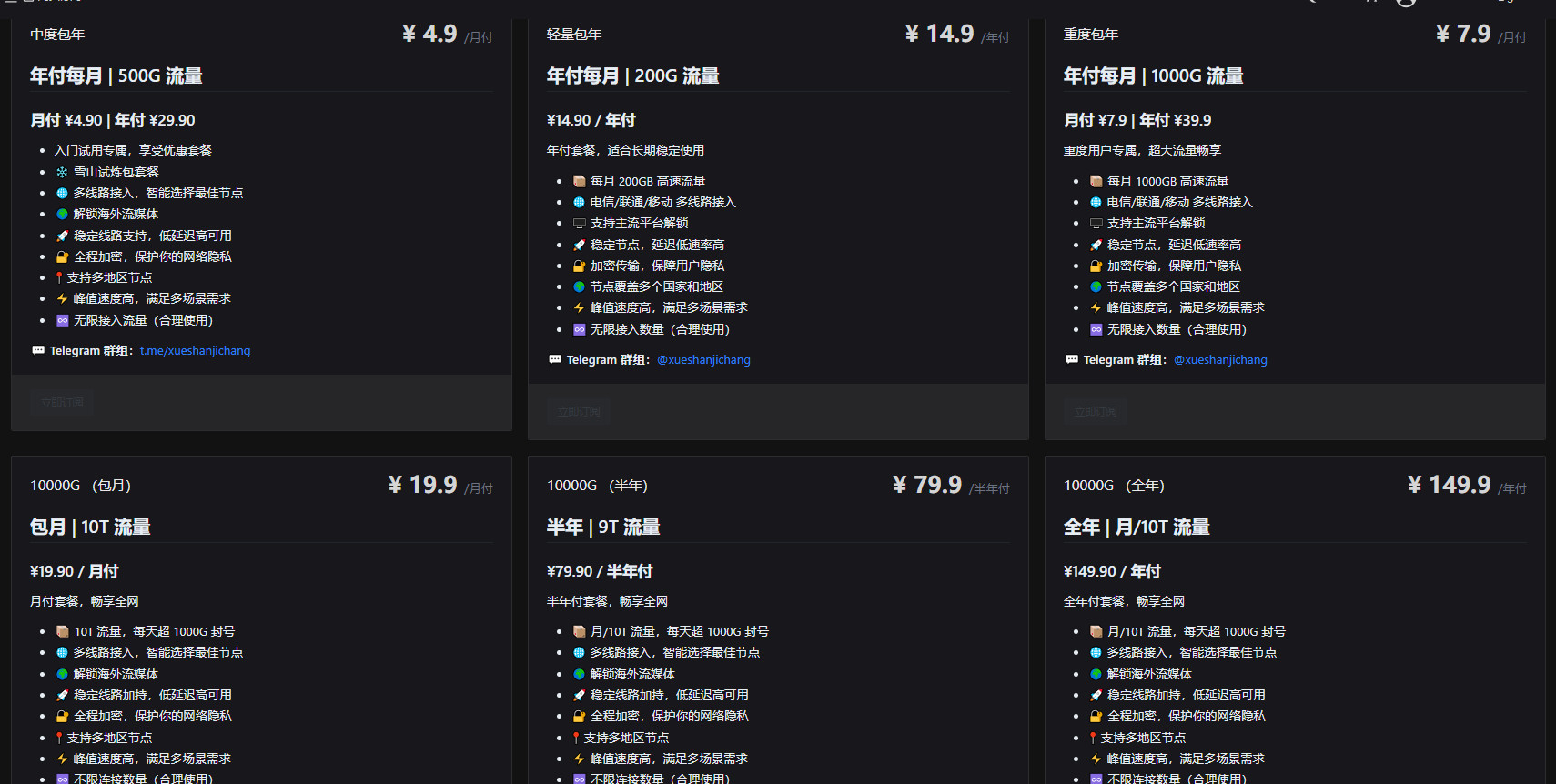Image resolution: width=1556 pixels, height=784 pixels.
Task: Select heading 半年 | 9T 流量
Action: pyautogui.click(x=603, y=527)
